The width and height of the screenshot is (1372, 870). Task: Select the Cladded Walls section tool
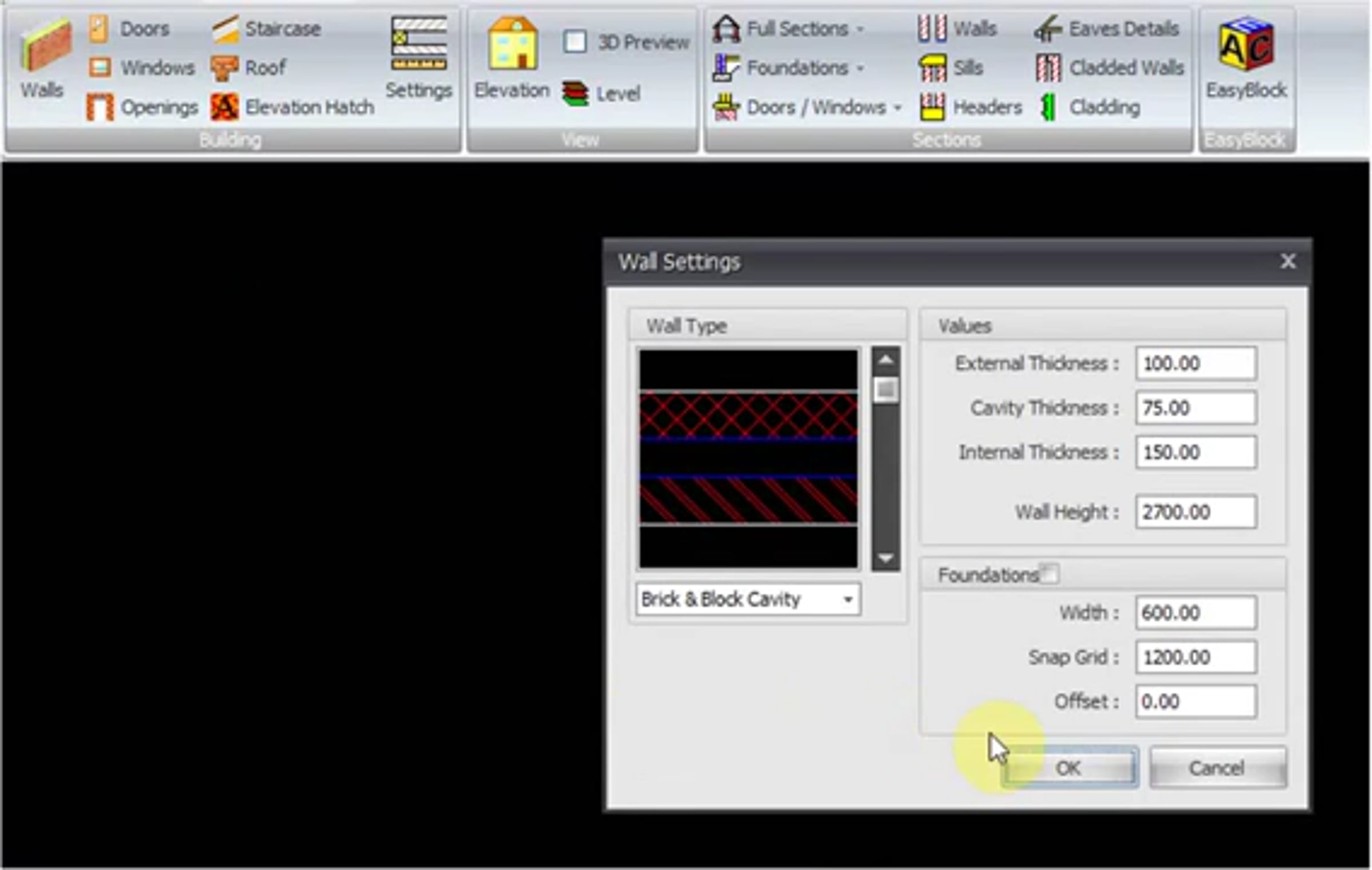tap(1109, 68)
